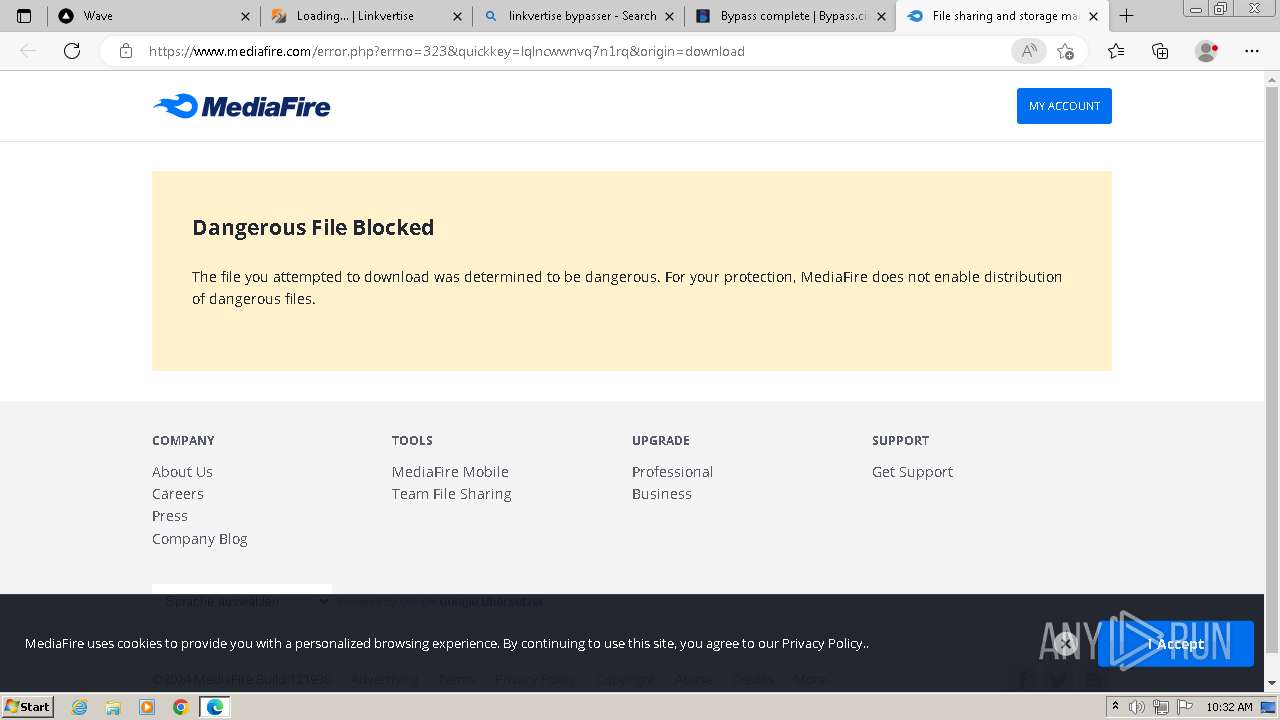Click the SUPPORT footer heading
This screenshot has height=720, width=1280.
point(900,440)
